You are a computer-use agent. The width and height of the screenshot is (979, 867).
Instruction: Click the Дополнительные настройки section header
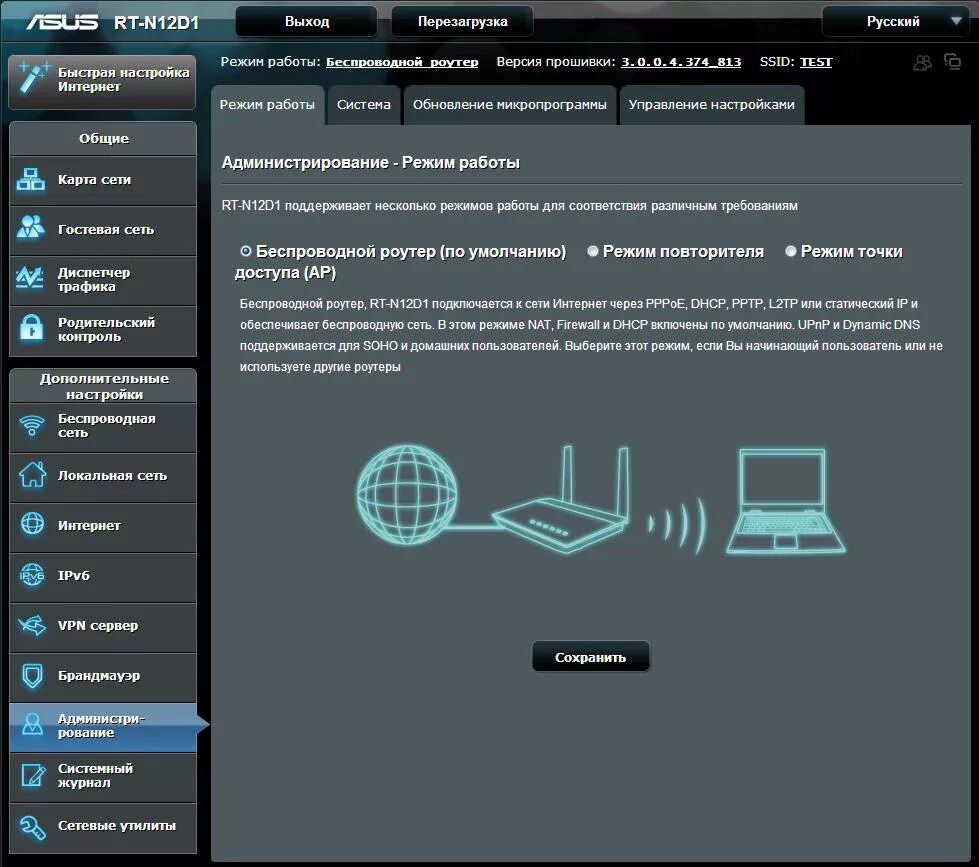103,386
